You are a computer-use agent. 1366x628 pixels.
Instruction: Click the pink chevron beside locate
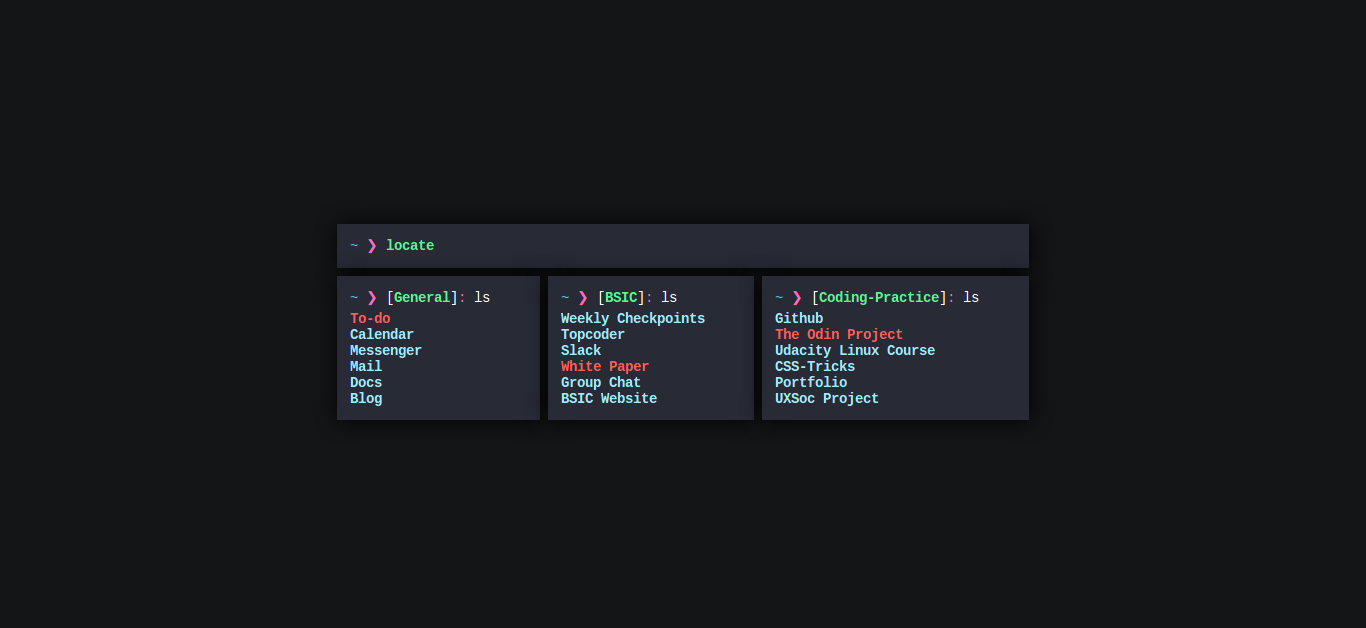pyautogui.click(x=372, y=246)
